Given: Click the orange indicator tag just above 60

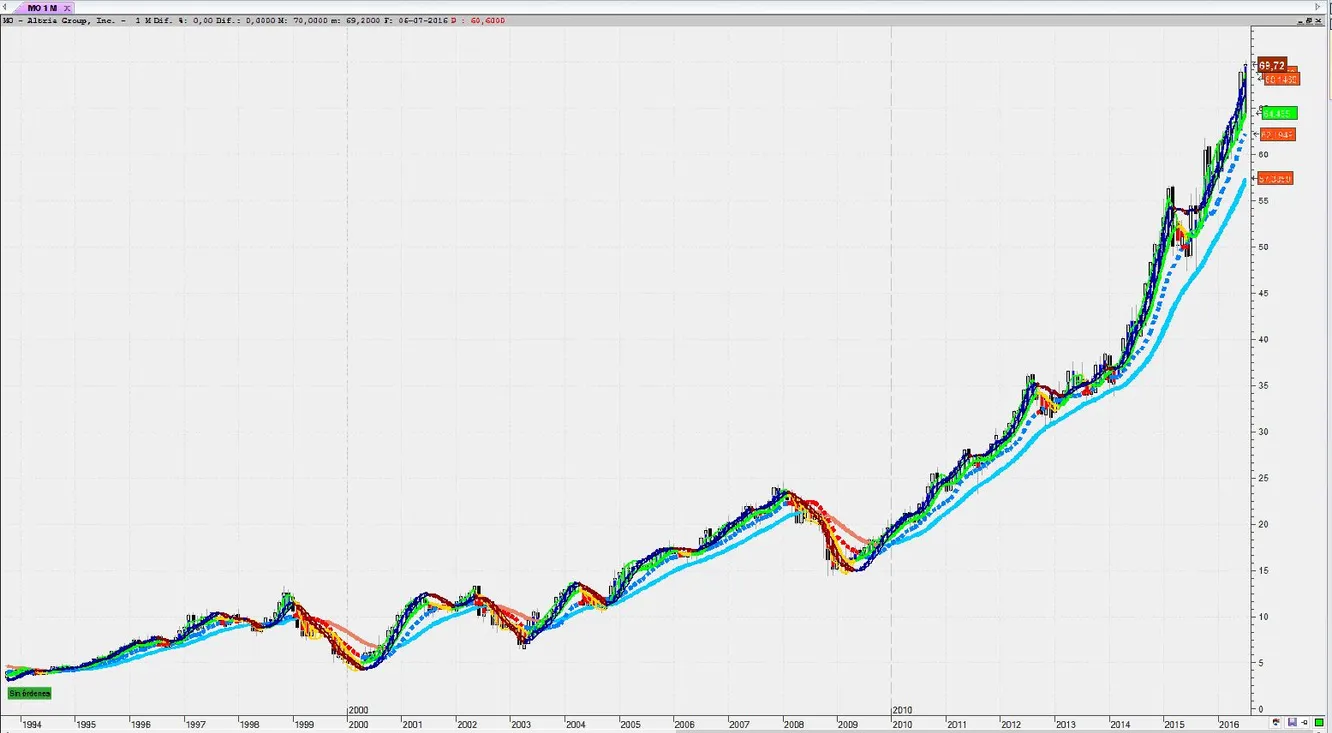Looking at the screenshot, I should click(1278, 135).
